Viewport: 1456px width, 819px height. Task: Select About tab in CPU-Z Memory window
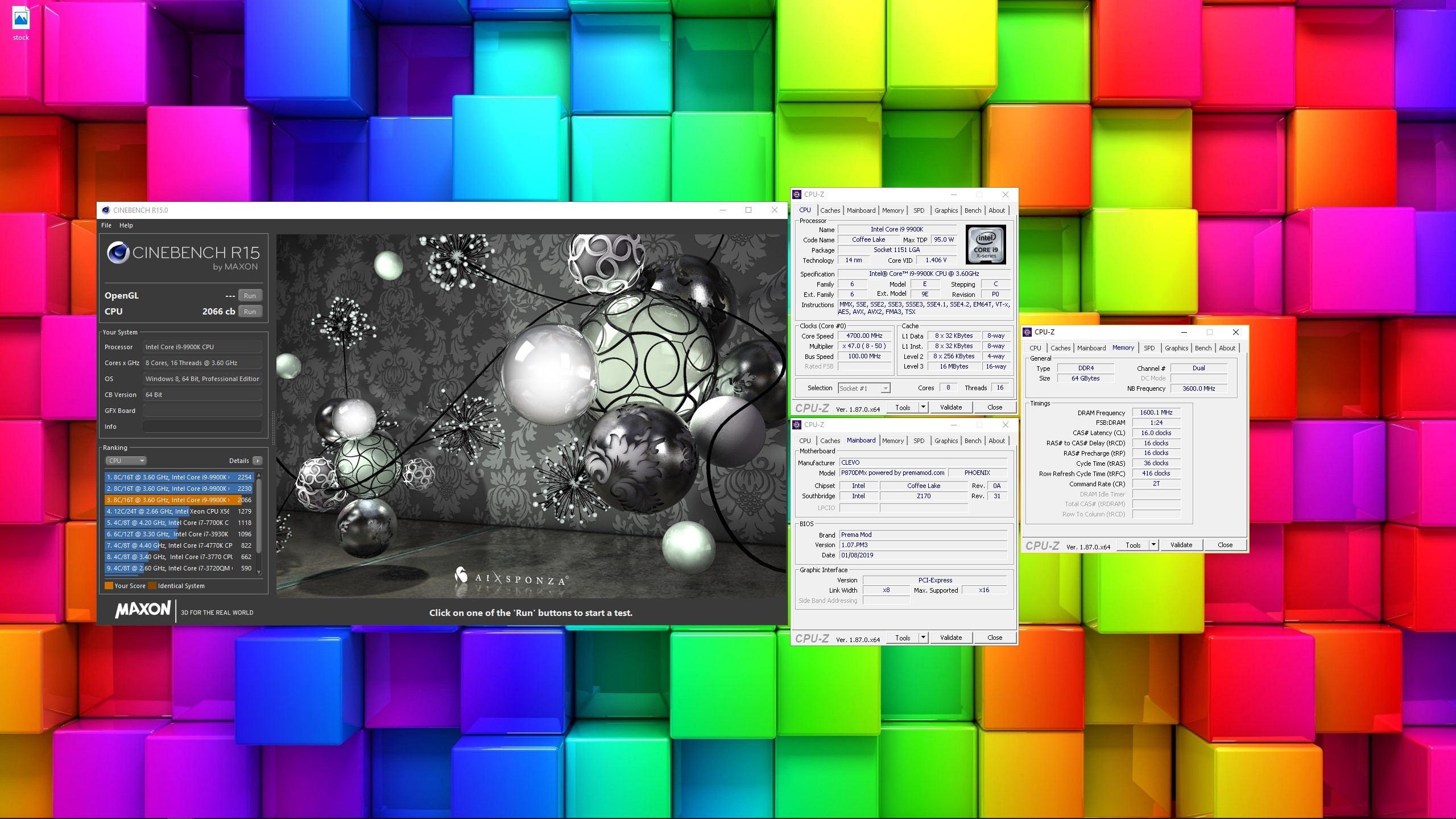[1227, 348]
